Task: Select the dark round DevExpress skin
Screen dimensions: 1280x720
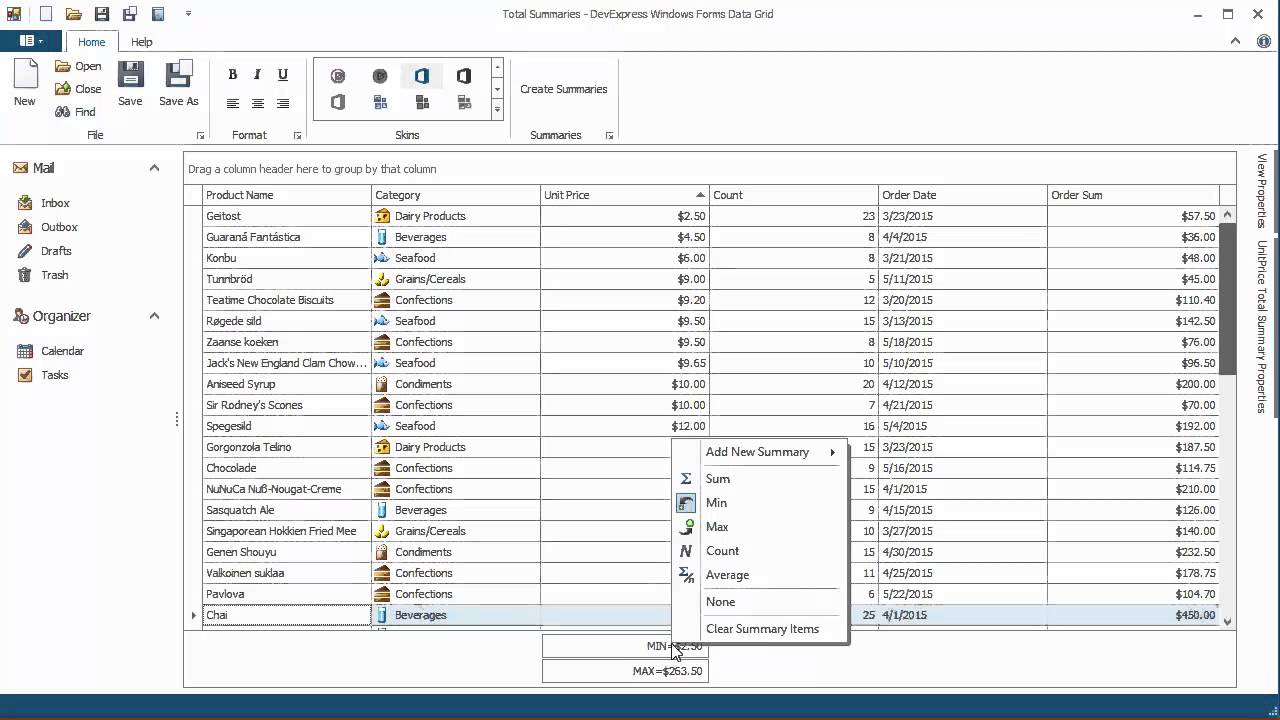Action: [x=380, y=76]
